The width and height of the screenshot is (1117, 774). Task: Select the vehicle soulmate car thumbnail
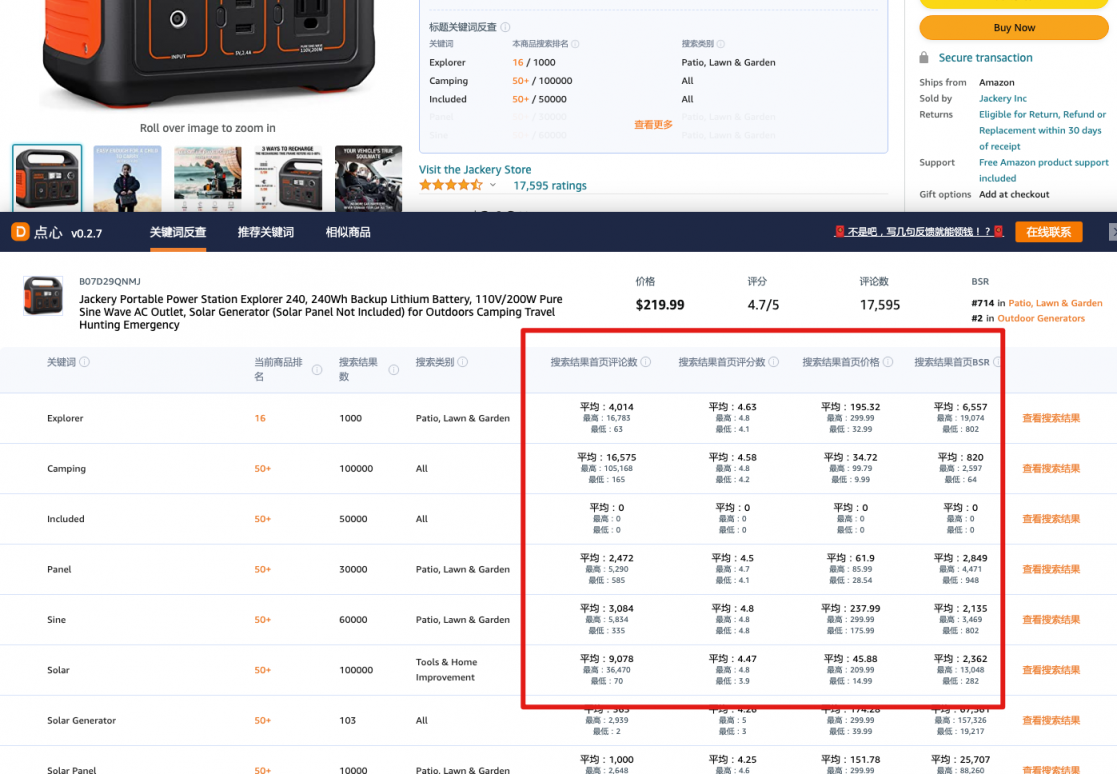[368, 178]
